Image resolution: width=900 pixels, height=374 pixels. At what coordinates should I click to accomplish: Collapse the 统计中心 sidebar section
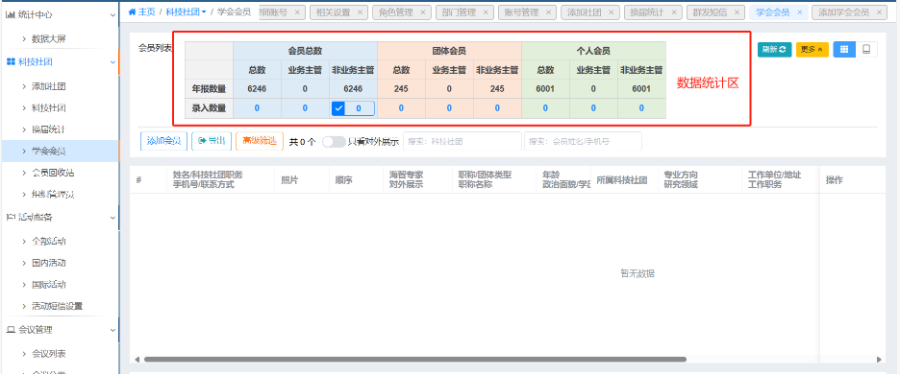tap(112, 14)
